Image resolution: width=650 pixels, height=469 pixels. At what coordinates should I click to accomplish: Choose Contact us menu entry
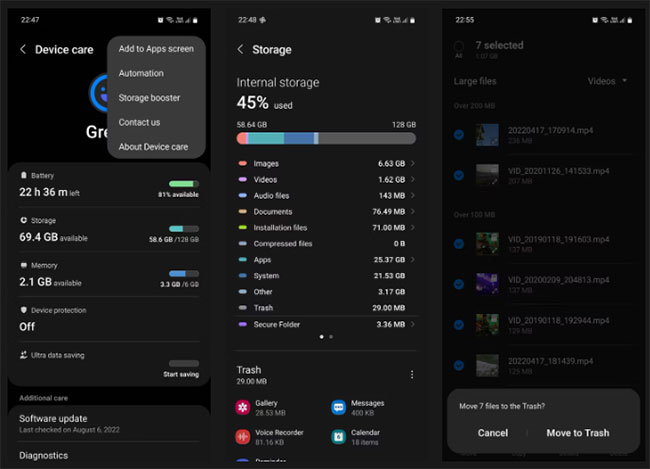point(139,122)
